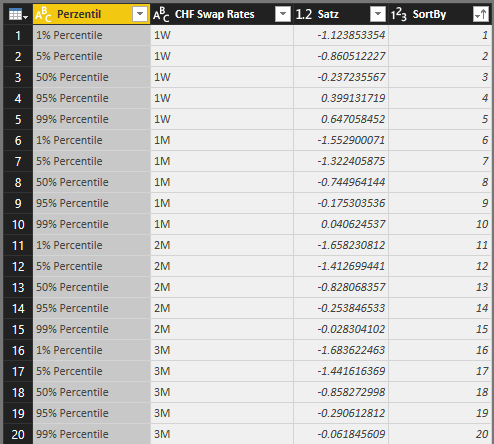The height and width of the screenshot is (444, 494).
Task: Click the Satz value -0.290612812
Action: [351, 413]
